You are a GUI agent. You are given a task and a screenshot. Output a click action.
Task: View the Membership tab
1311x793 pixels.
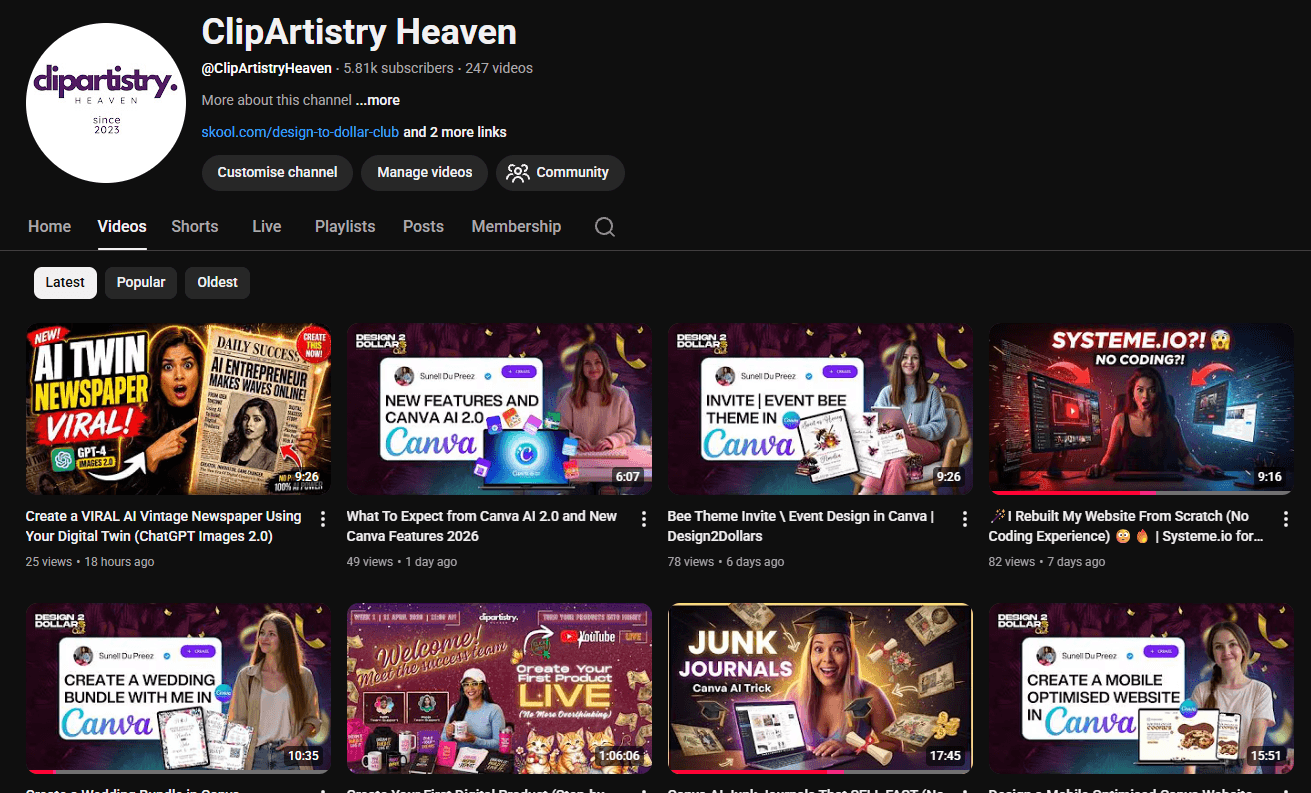tap(516, 227)
